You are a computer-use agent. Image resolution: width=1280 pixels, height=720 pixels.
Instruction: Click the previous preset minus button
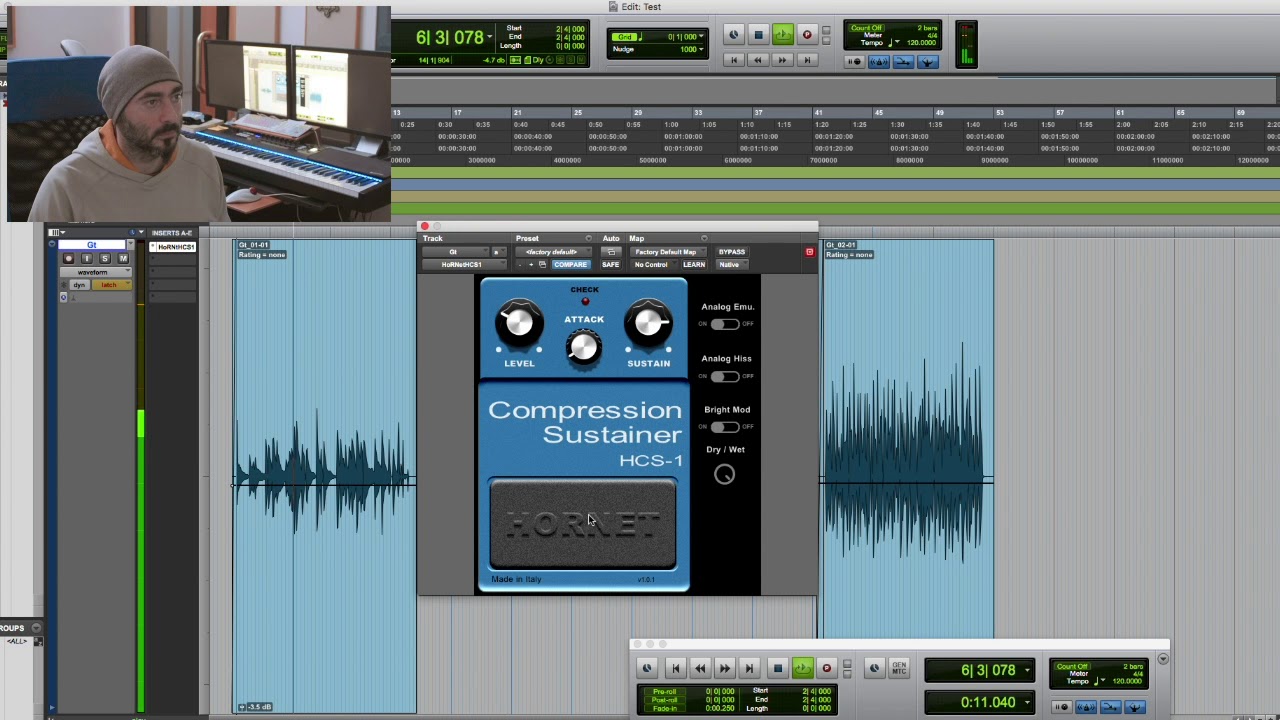[518, 265]
